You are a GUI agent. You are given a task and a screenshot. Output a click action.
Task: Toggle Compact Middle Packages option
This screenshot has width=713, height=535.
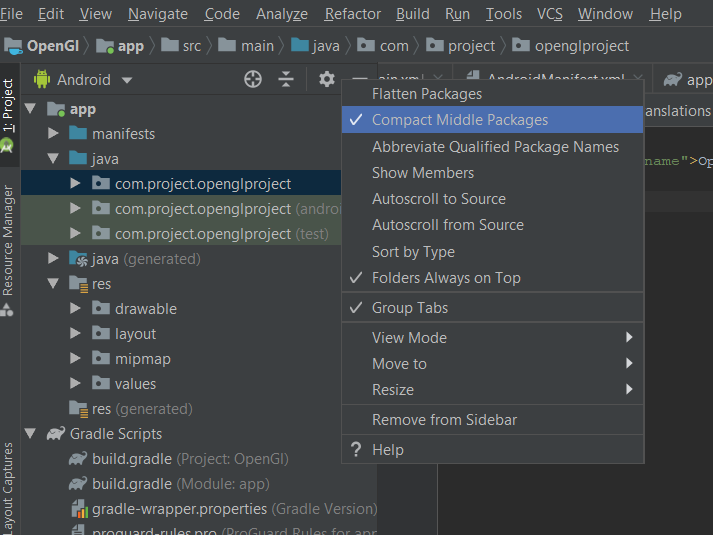click(x=492, y=120)
